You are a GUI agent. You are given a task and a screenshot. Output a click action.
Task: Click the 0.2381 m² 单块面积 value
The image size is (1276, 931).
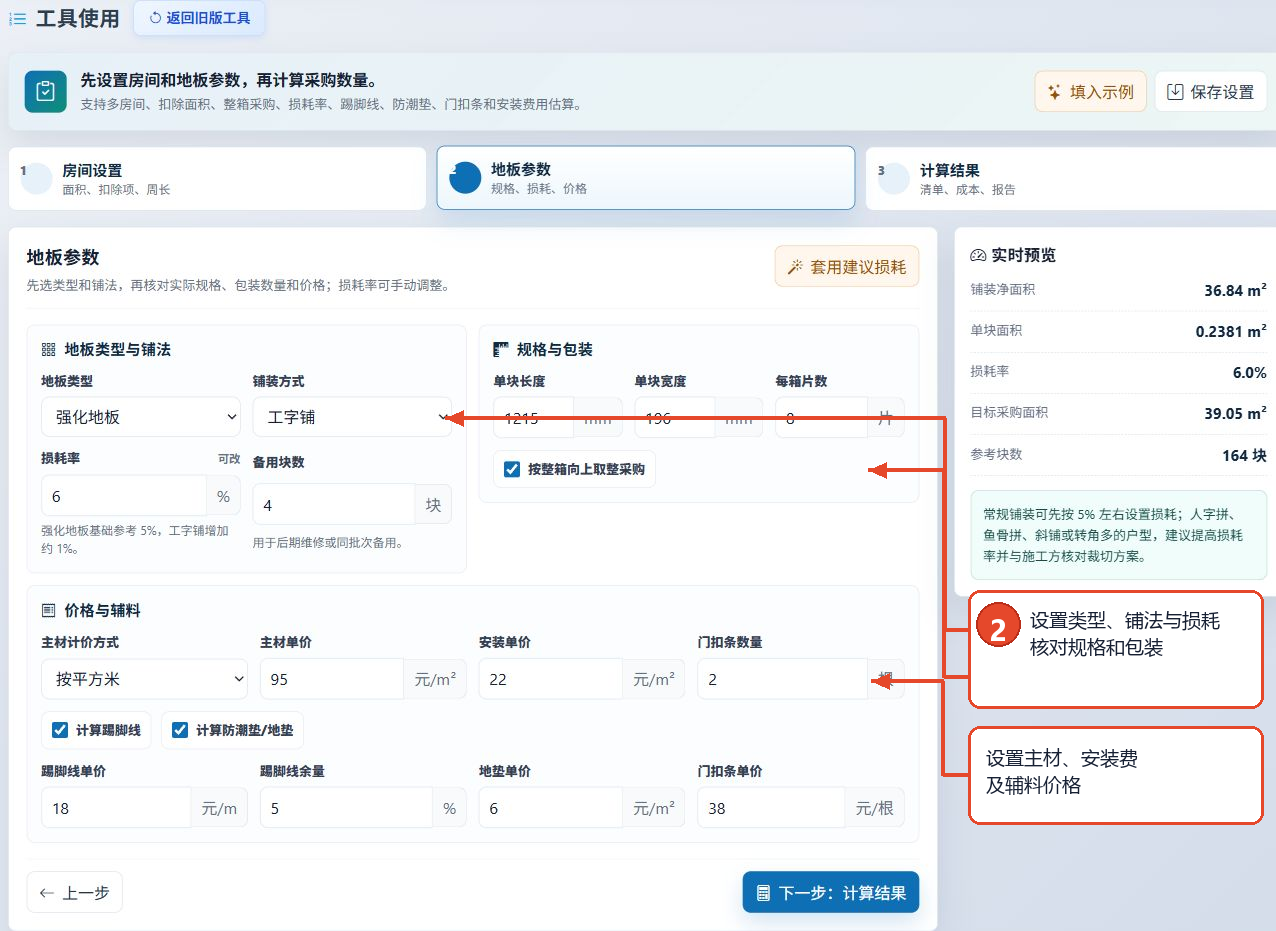coord(1231,331)
